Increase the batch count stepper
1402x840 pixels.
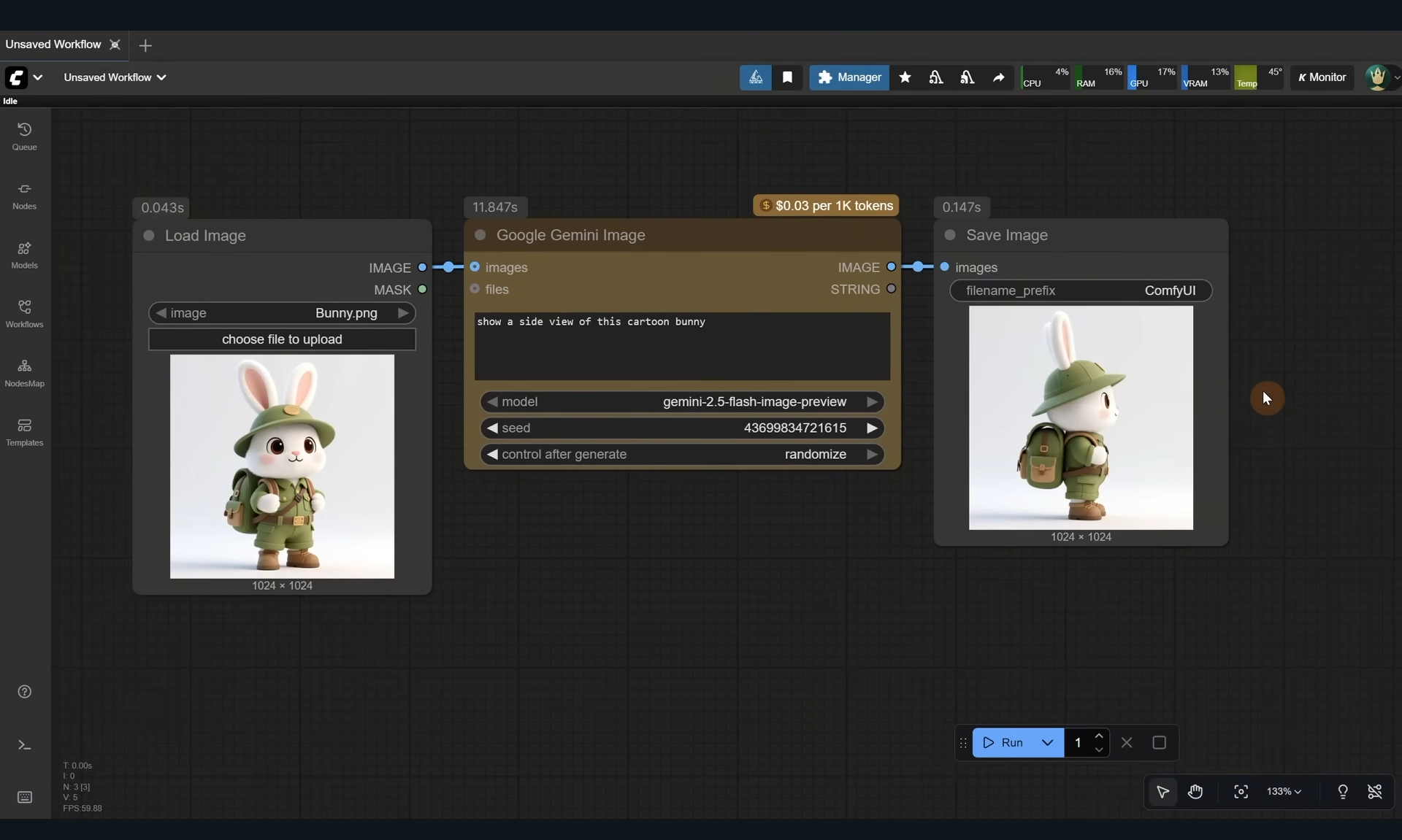(1099, 736)
